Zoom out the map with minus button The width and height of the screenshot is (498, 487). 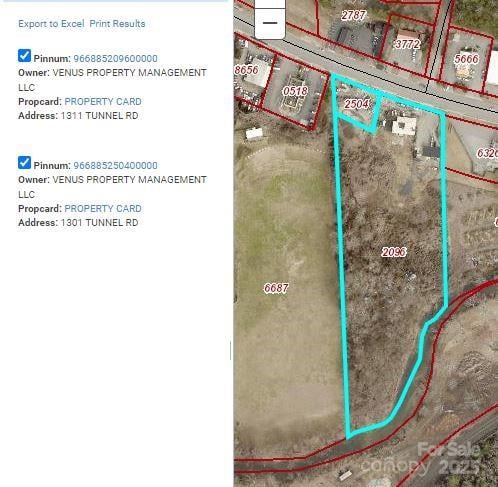tap(270, 23)
